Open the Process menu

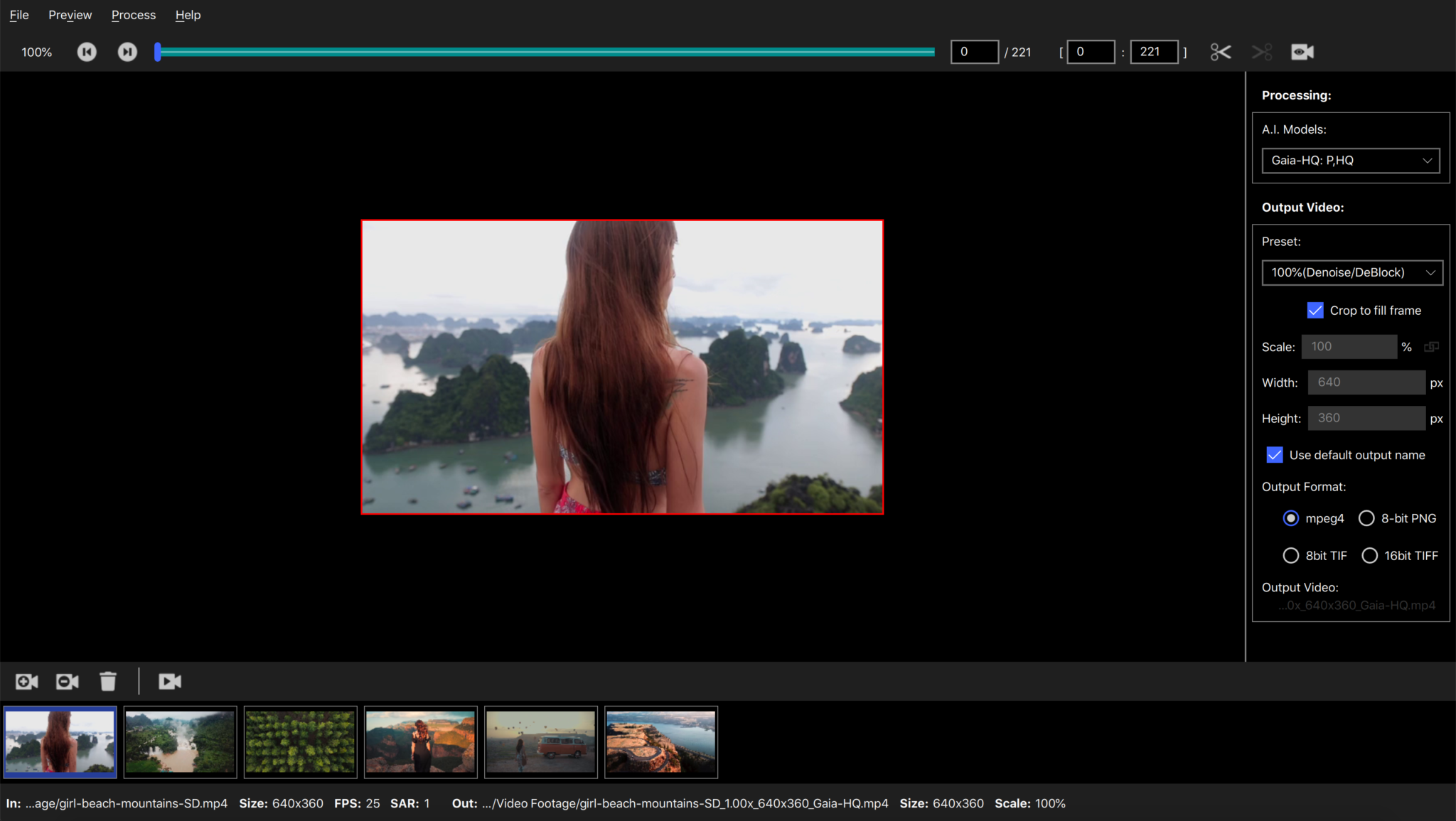point(133,15)
